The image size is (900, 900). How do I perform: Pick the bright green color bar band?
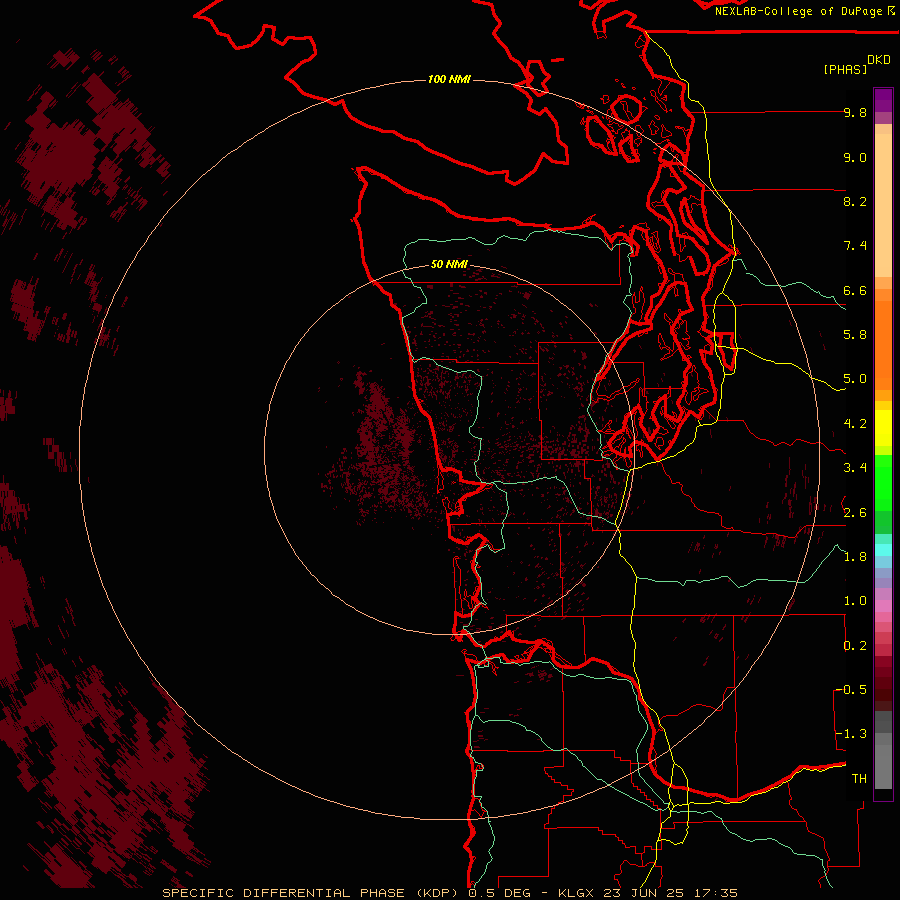(x=883, y=483)
